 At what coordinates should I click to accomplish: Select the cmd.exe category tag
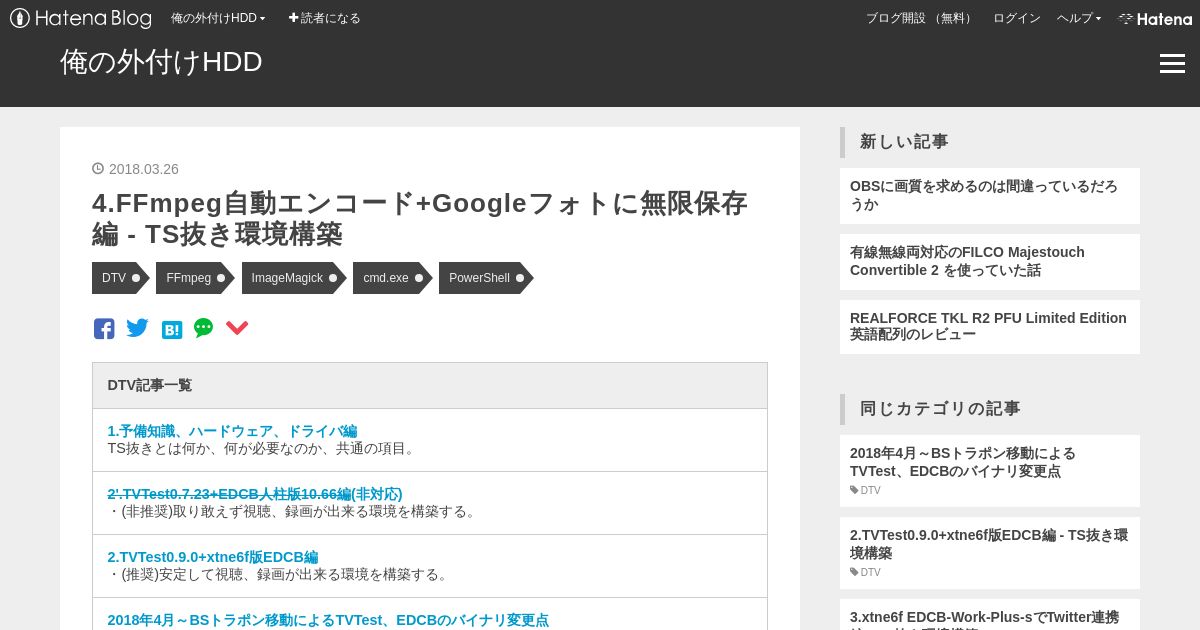pos(392,278)
